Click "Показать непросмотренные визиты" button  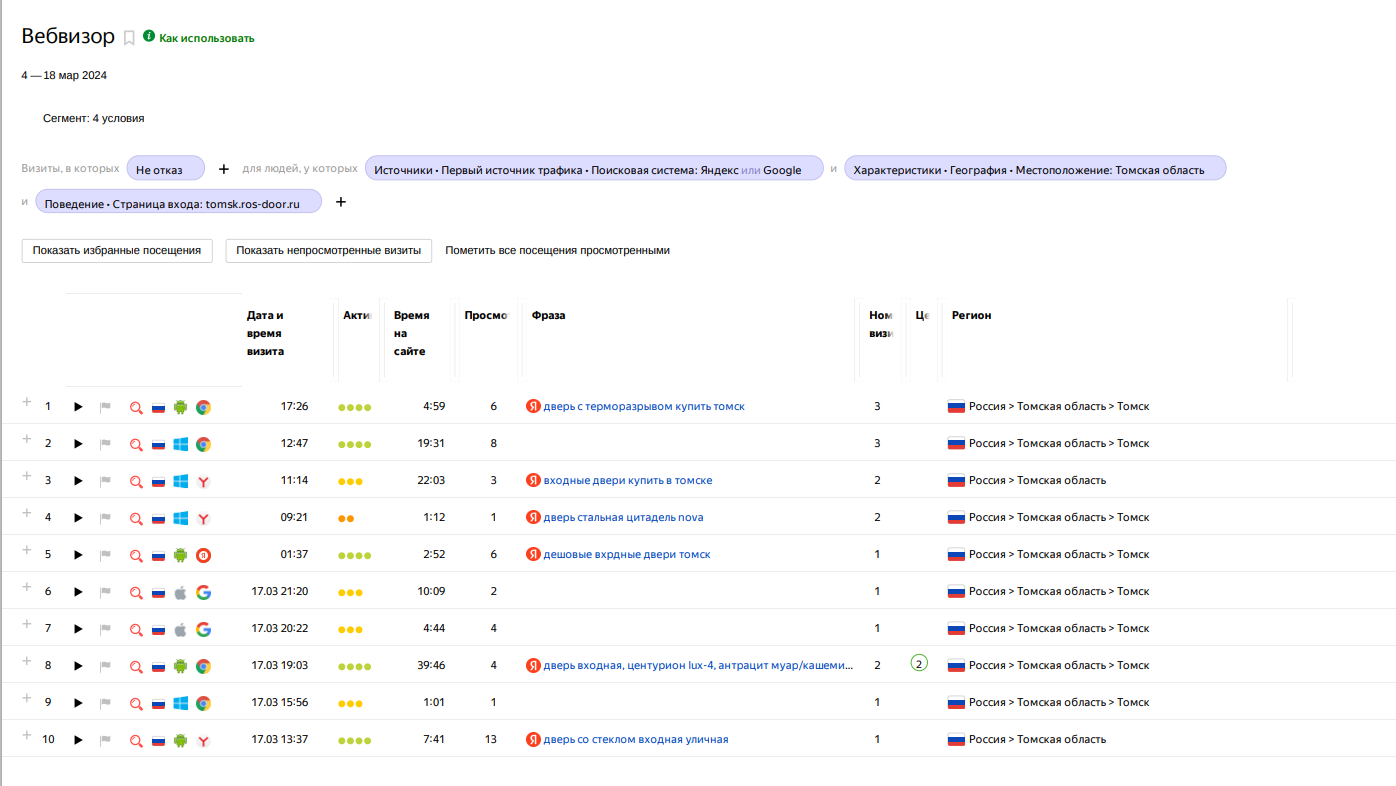[x=328, y=250]
